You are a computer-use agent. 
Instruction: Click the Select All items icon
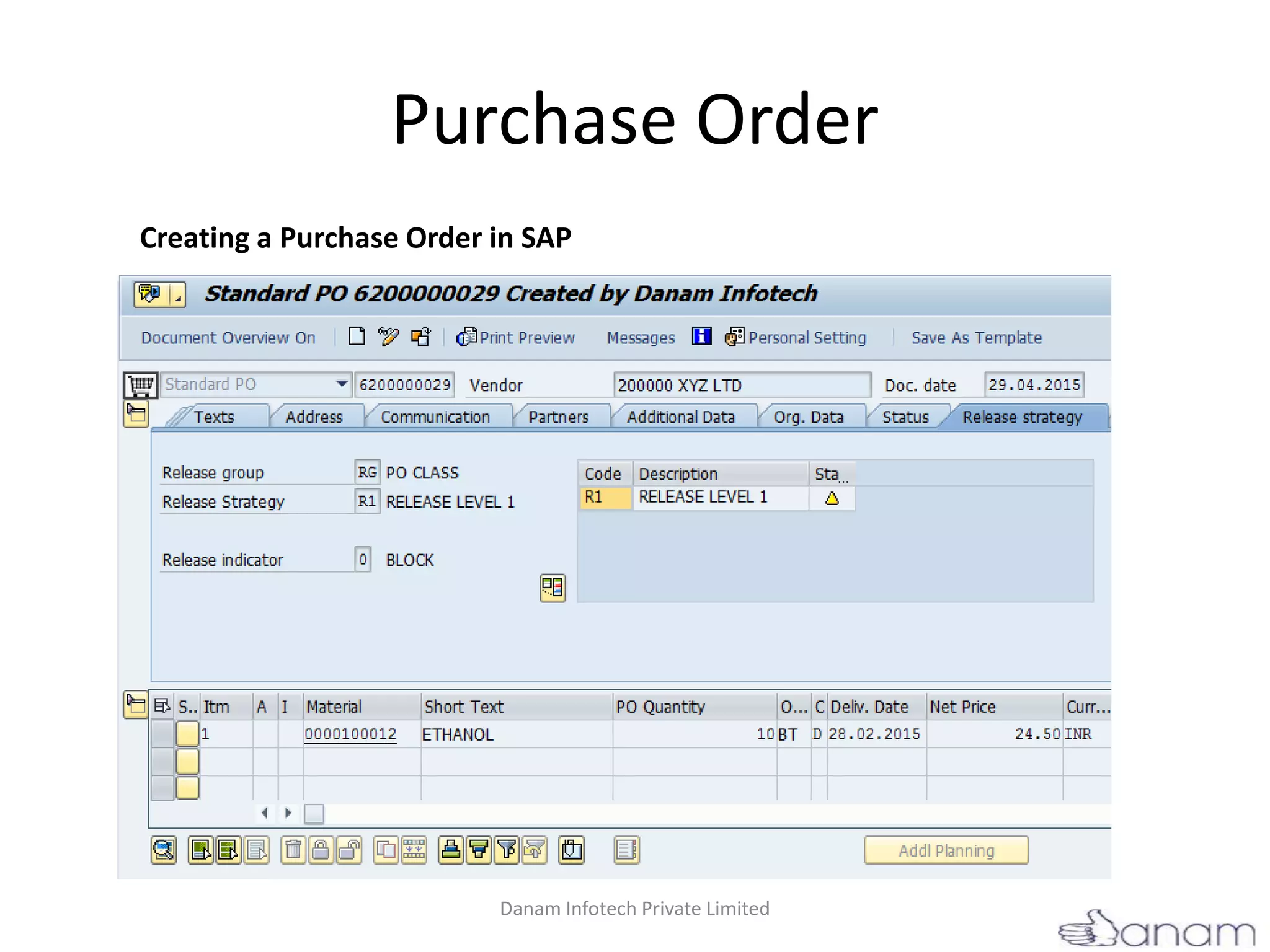point(201,850)
